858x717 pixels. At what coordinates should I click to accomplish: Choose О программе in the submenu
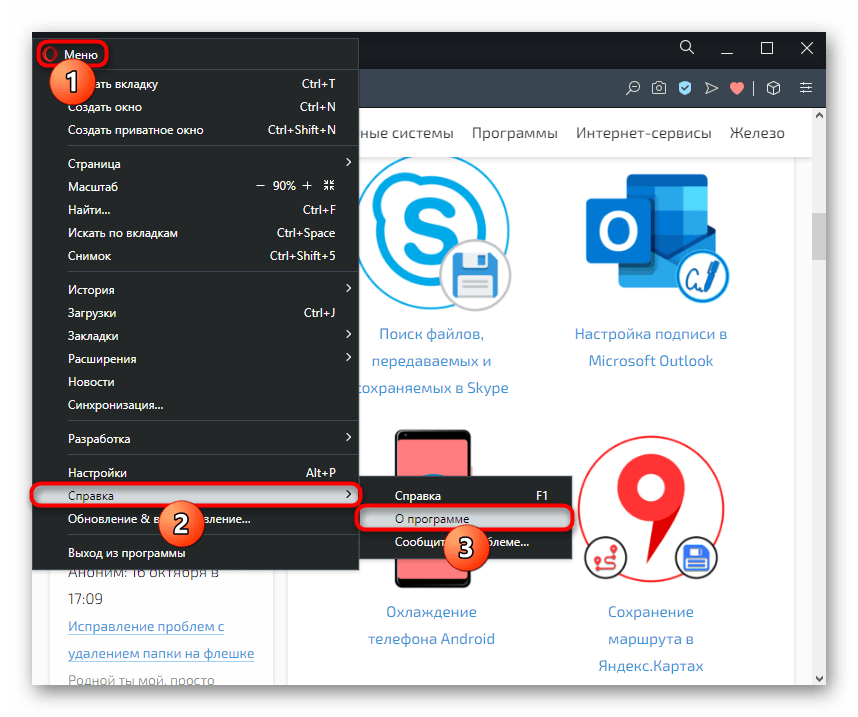tap(465, 518)
